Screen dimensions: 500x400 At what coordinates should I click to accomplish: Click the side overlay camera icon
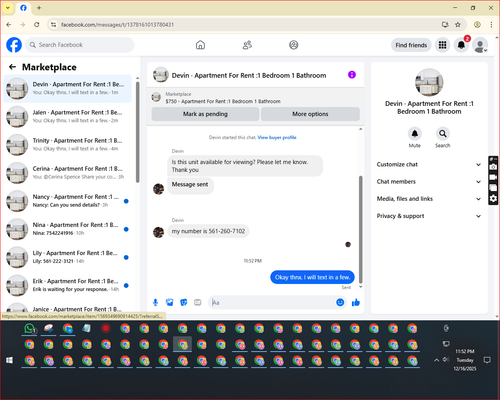click(x=493, y=167)
